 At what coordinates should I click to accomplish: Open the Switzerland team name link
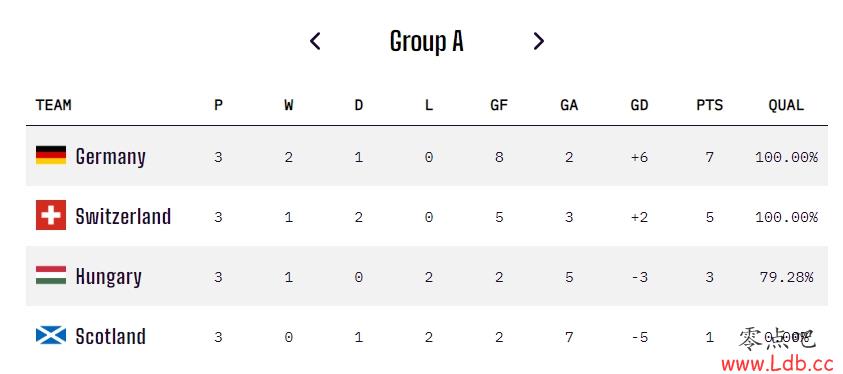(123, 216)
